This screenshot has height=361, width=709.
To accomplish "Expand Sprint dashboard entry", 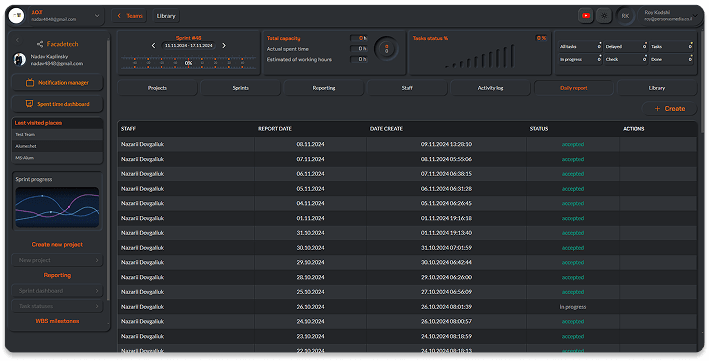I will (x=57, y=291).
